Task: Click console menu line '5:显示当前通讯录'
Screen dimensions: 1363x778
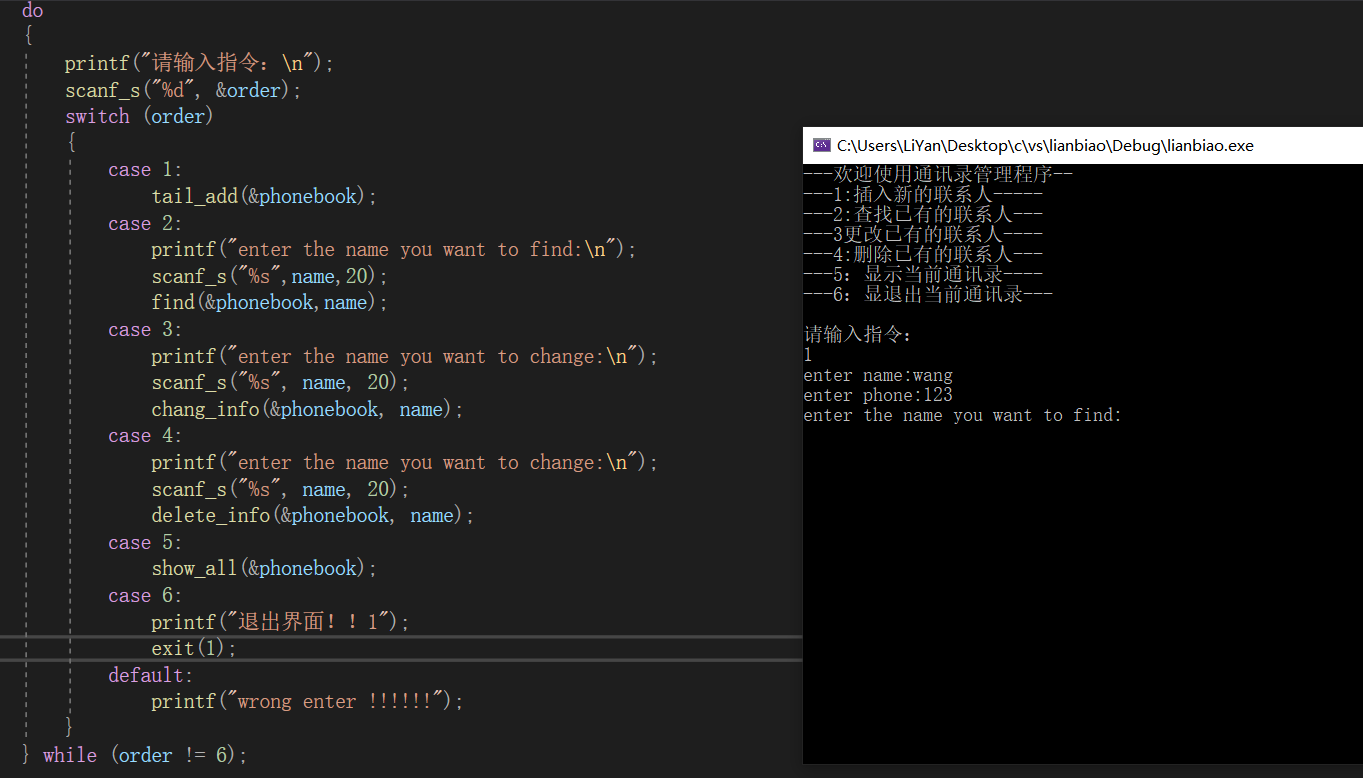Action: [923, 274]
